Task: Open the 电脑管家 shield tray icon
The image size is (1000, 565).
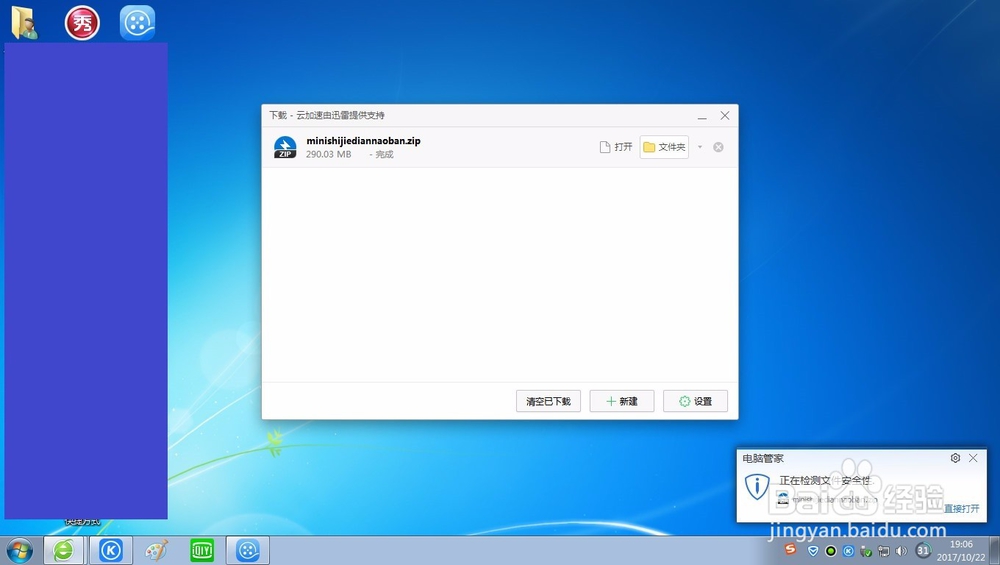Action: pyautogui.click(x=812, y=551)
